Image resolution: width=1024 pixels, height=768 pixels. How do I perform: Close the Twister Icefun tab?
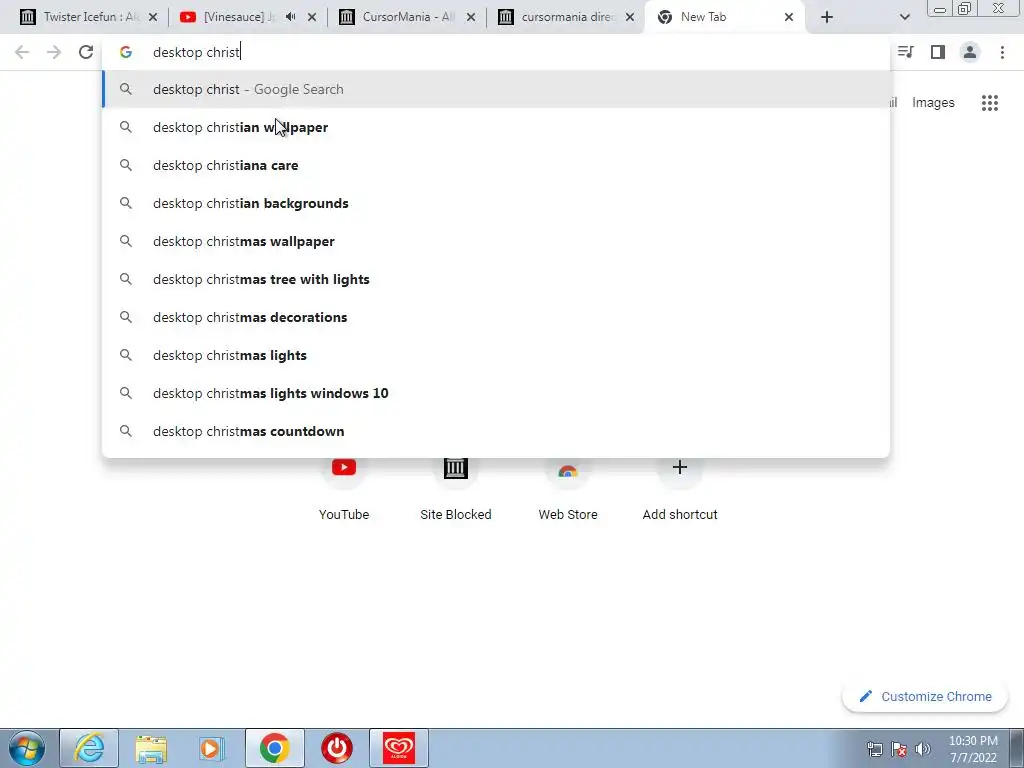coord(153,17)
